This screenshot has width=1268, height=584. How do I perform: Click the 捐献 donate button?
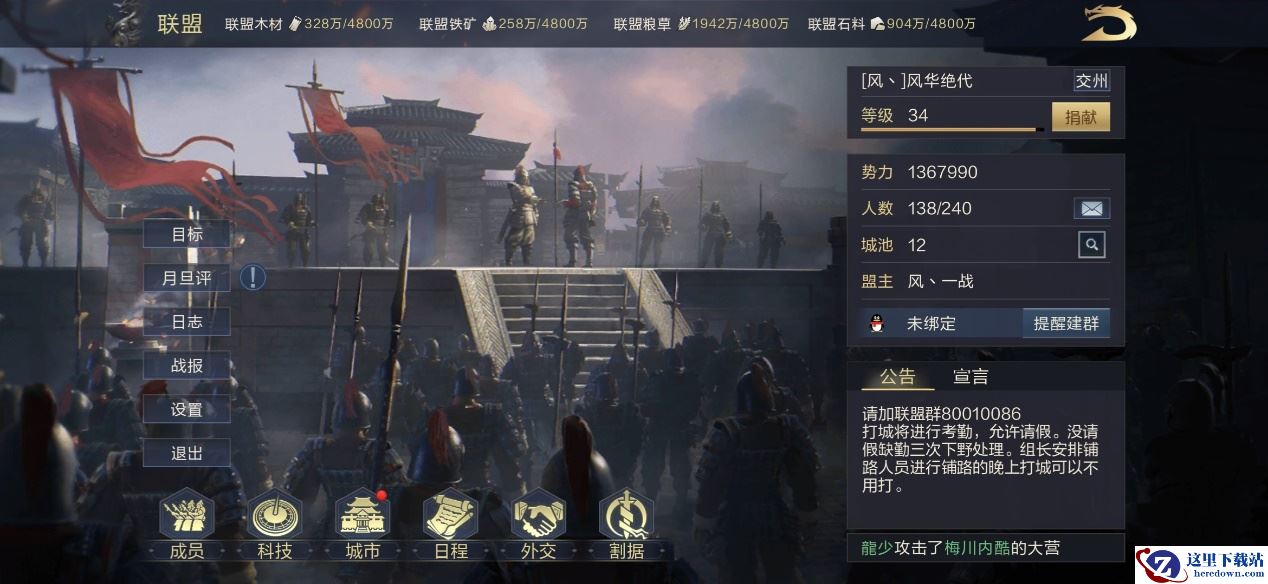[1081, 116]
